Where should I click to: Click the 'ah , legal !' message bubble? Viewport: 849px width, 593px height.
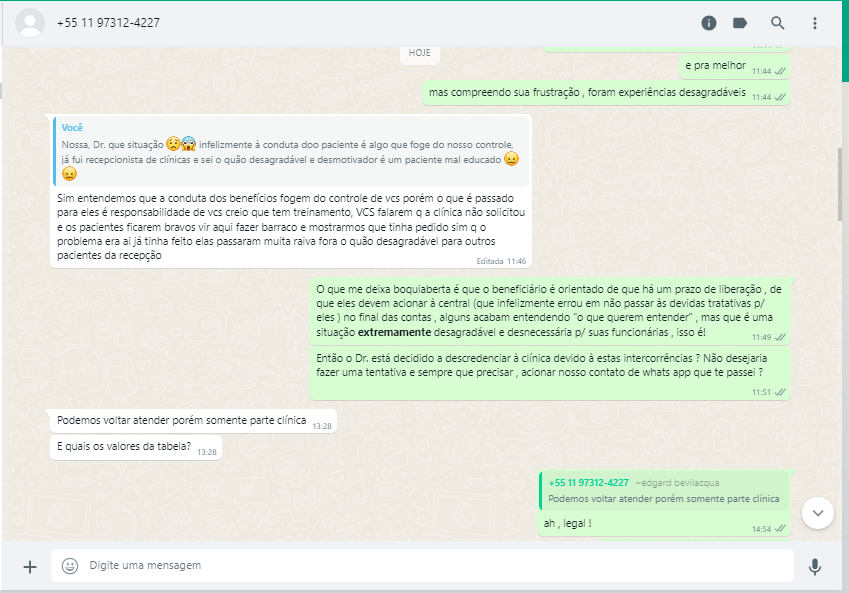(x=664, y=504)
